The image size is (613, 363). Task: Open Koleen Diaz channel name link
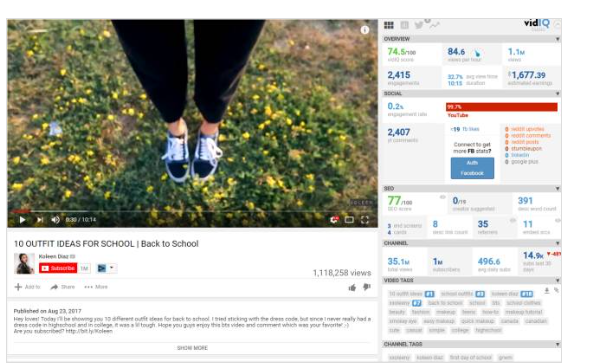[54, 256]
